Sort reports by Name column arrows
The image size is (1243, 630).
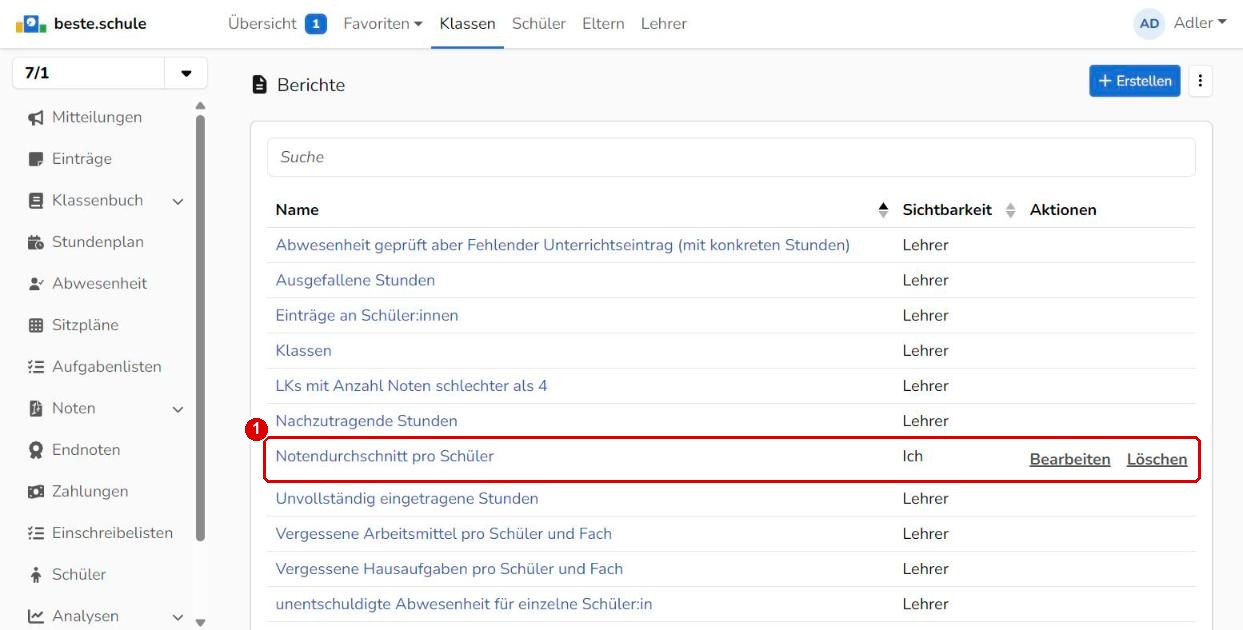883,210
